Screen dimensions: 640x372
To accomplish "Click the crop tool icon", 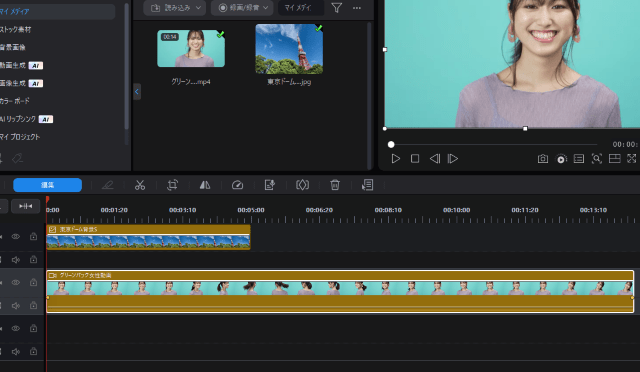I will click(172, 185).
